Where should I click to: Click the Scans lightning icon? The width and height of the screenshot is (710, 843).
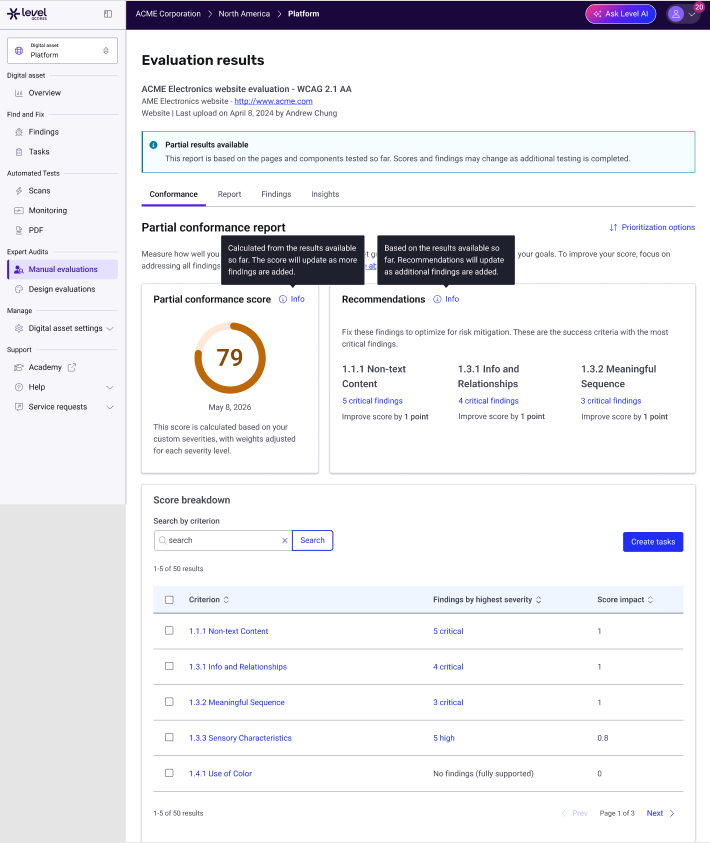pos(19,191)
